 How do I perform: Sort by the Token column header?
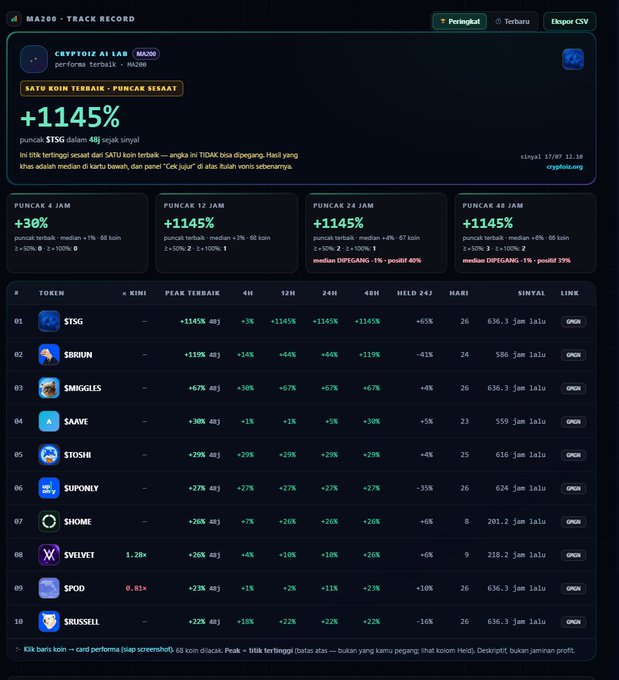coord(51,293)
